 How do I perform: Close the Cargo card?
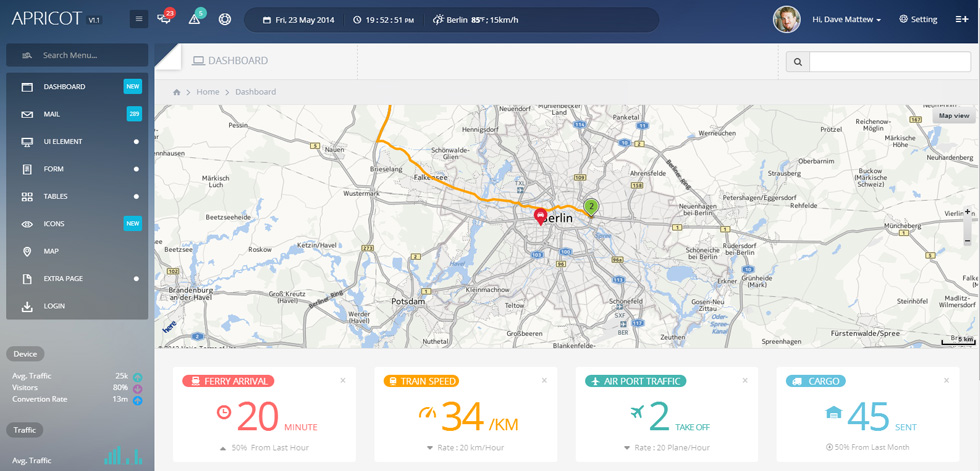point(946,380)
